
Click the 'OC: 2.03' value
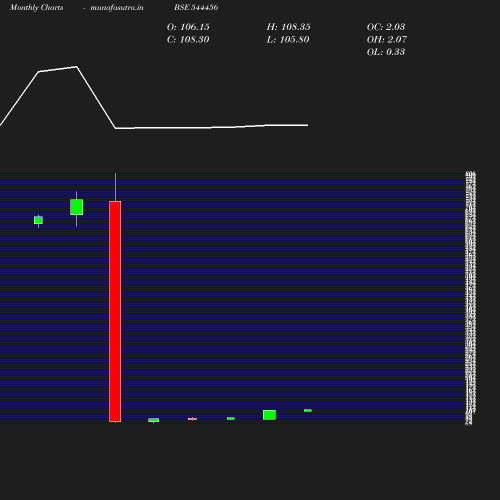point(386,27)
